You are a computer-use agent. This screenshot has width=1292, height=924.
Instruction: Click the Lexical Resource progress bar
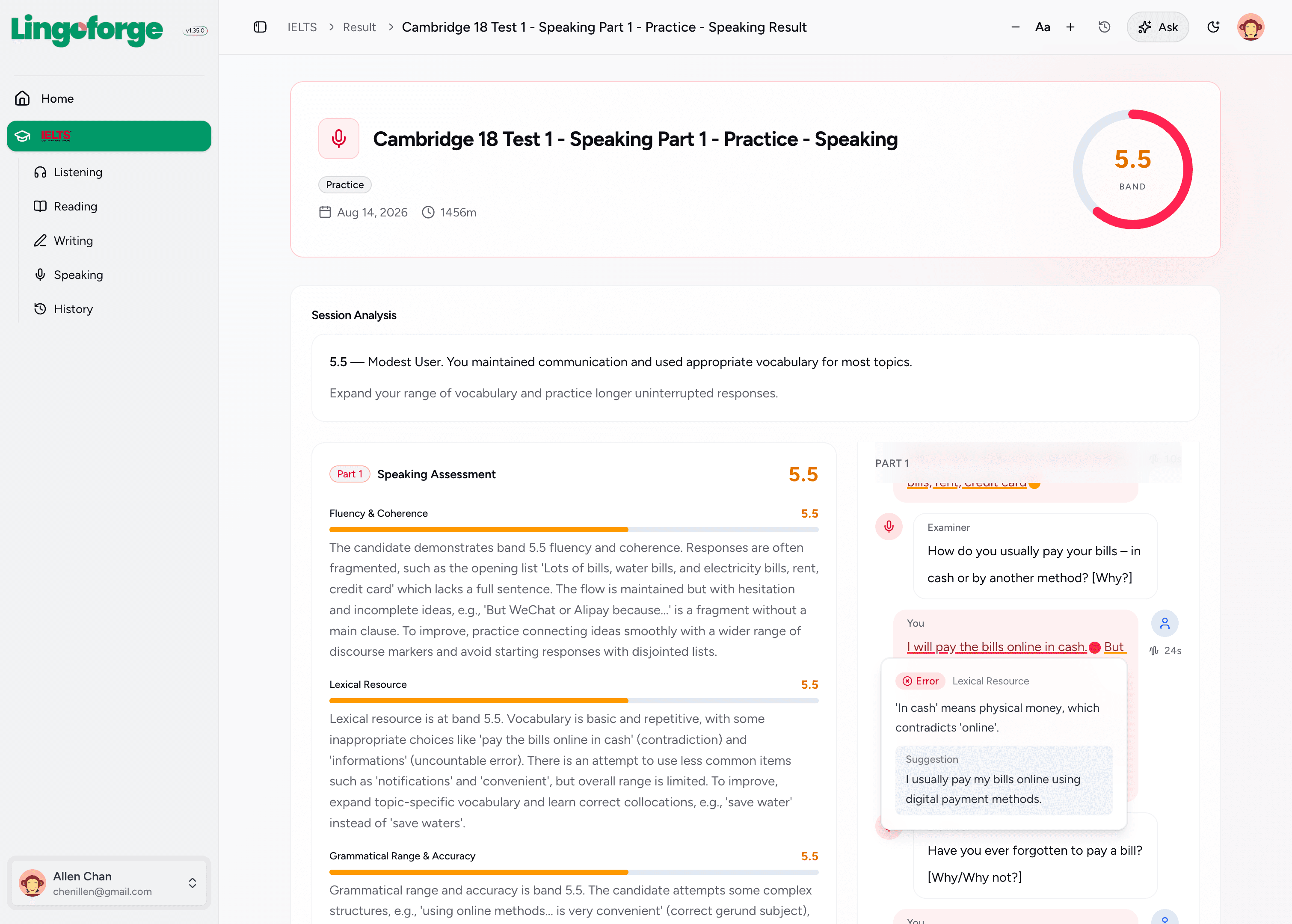573,701
